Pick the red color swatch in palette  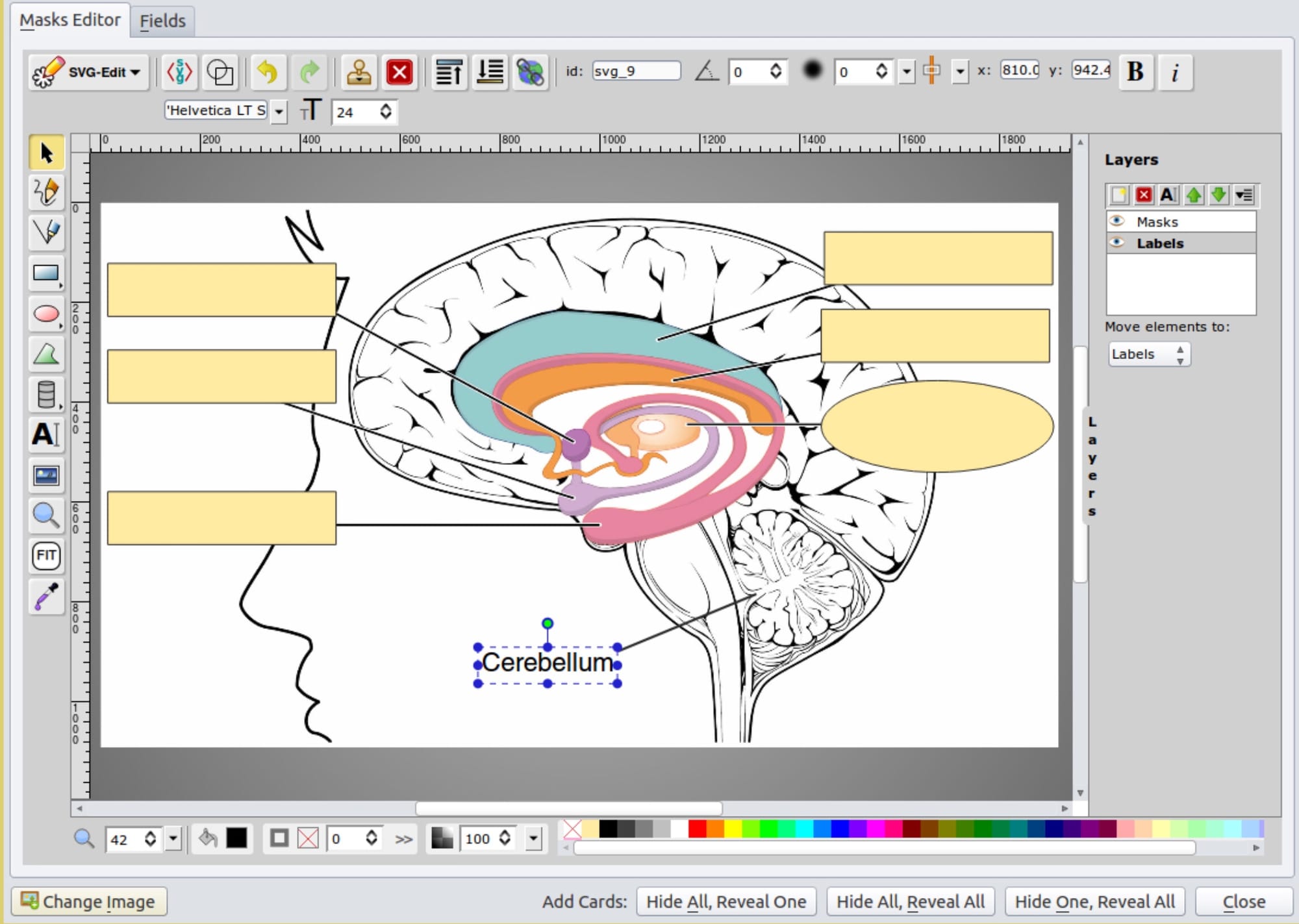pyautogui.click(x=697, y=829)
